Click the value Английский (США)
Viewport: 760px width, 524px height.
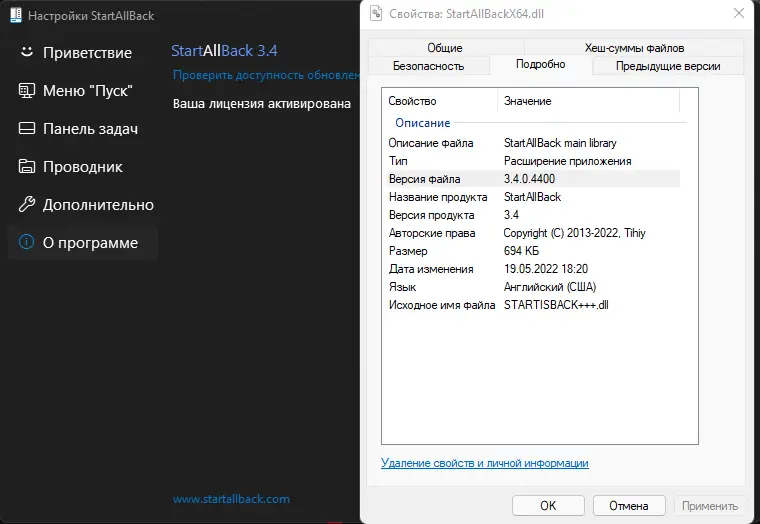click(550, 286)
